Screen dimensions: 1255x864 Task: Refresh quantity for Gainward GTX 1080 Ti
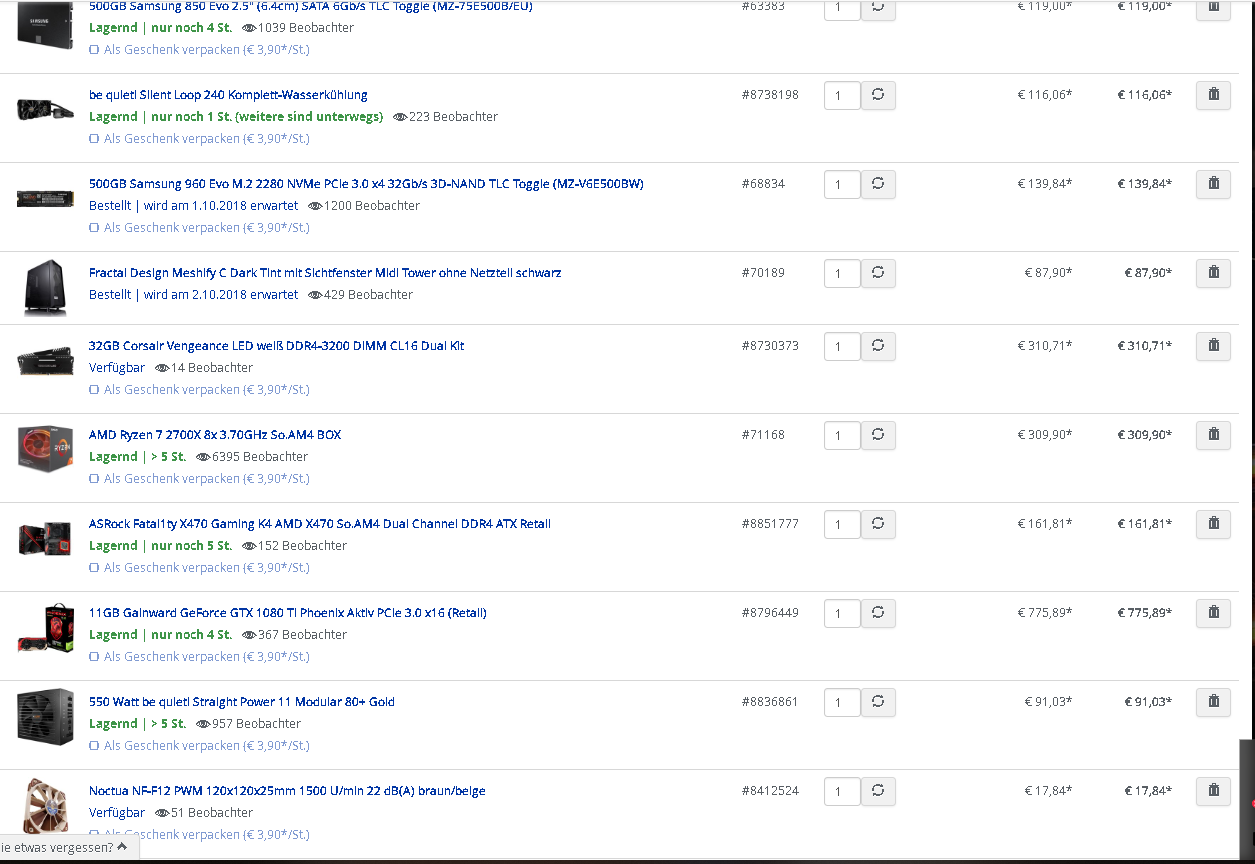pyautogui.click(x=878, y=614)
